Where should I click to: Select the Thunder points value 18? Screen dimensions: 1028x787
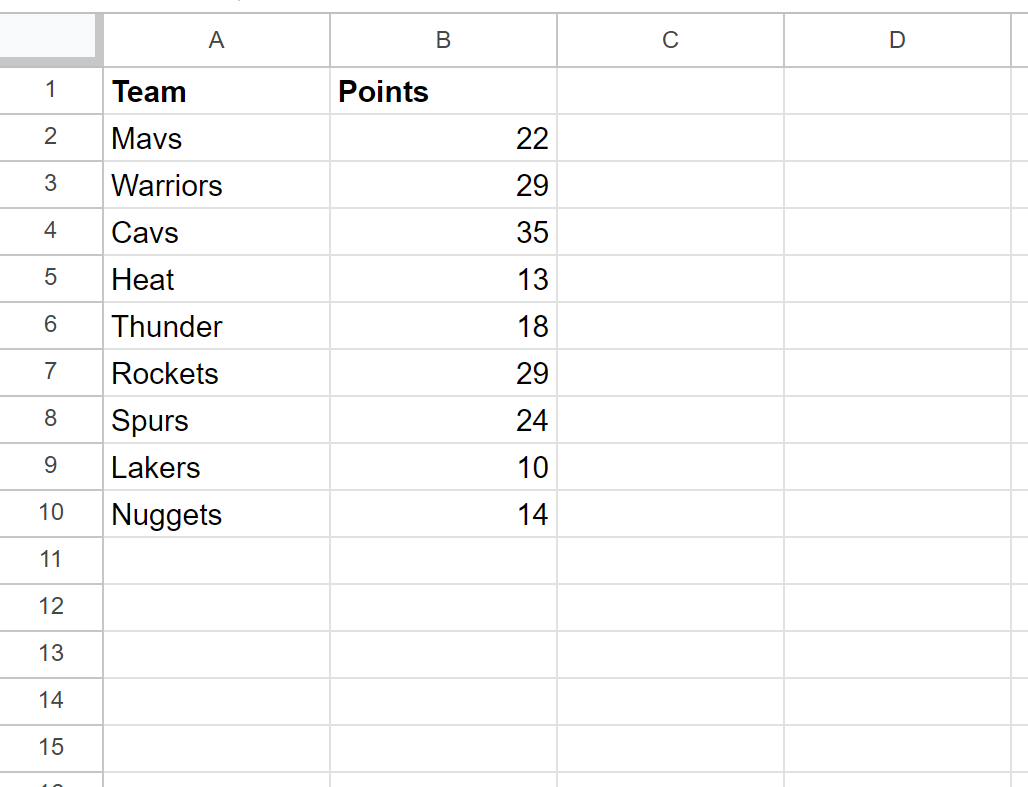(x=443, y=326)
